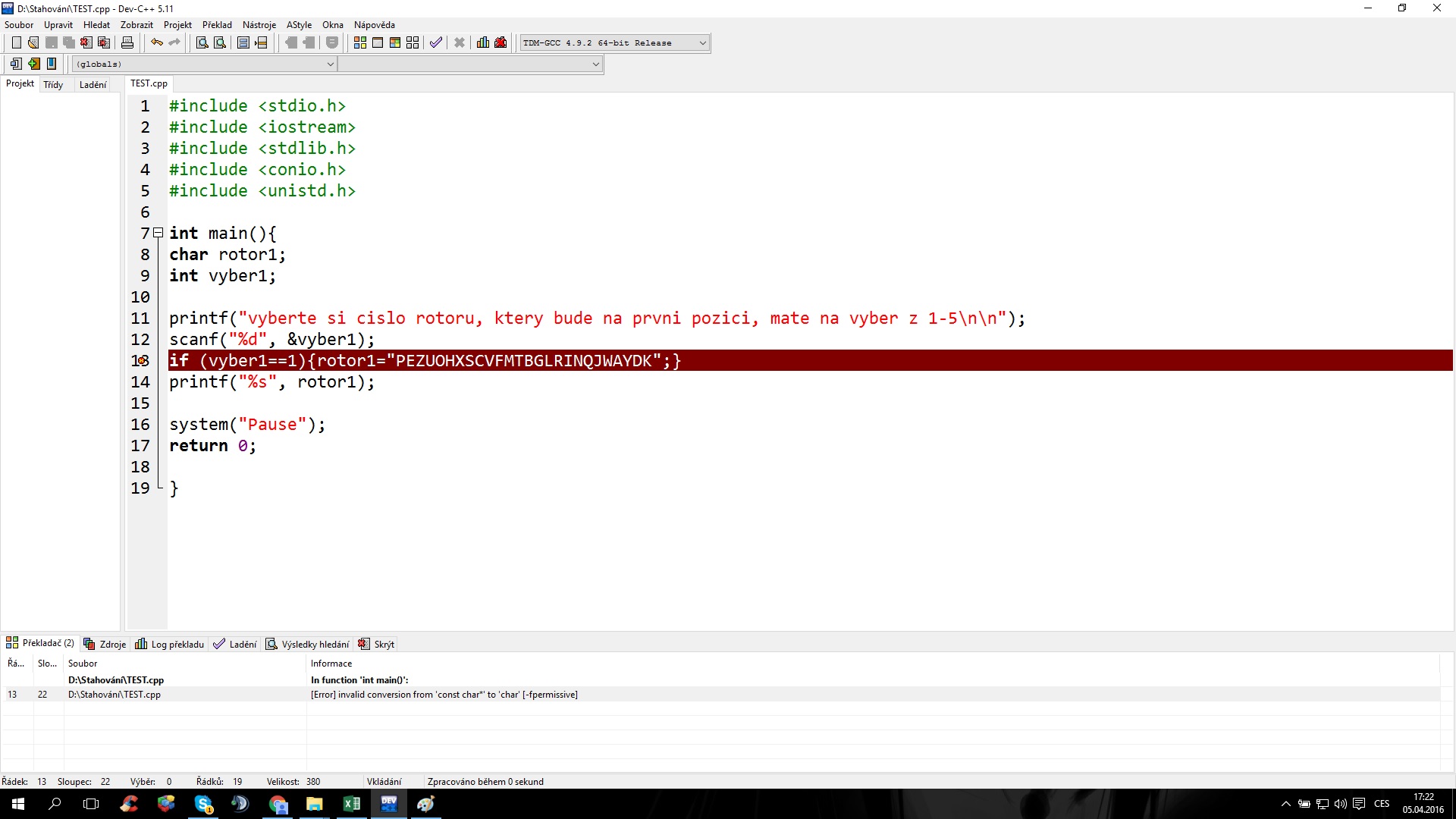Viewport: 1456px width, 819px height.
Task: Click the Compile and Run icon
Action: (x=395, y=42)
